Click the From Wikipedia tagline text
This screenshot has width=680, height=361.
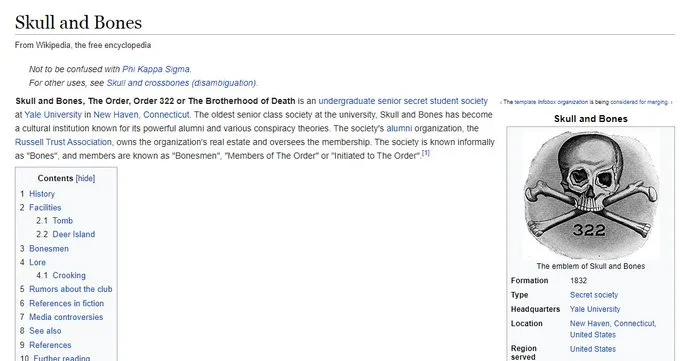click(83, 45)
